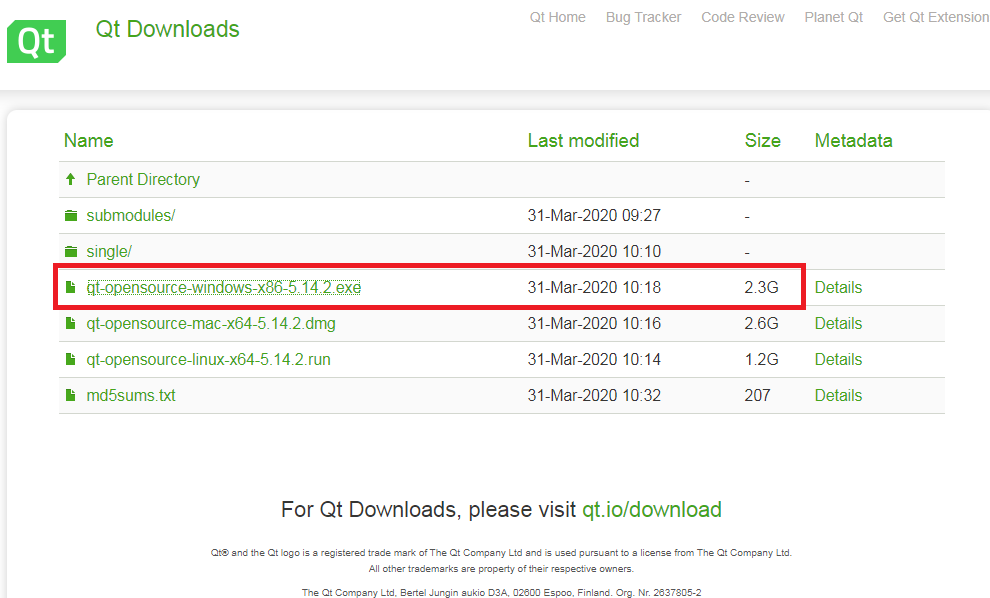Click the 'For Qt Downloads, please visit' text
This screenshot has height=598, width=990.
coord(429,510)
